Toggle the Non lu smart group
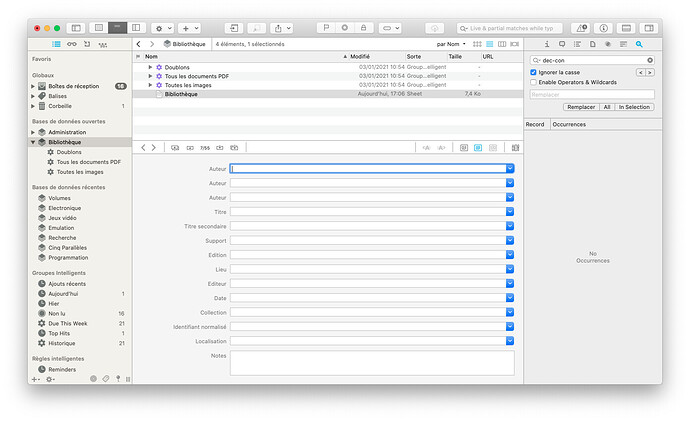 tap(56, 313)
